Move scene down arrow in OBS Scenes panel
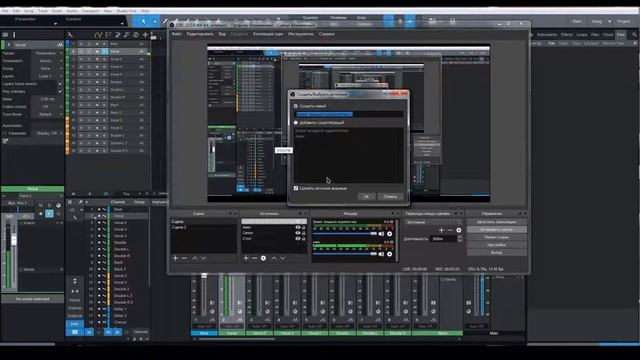The width and height of the screenshot is (640, 360). point(203,258)
